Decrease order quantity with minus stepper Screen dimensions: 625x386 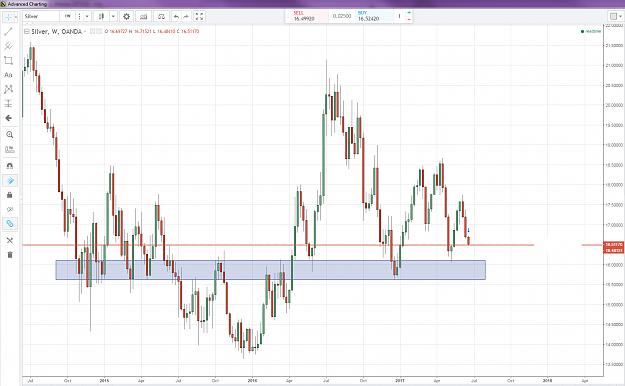[x=409, y=19]
